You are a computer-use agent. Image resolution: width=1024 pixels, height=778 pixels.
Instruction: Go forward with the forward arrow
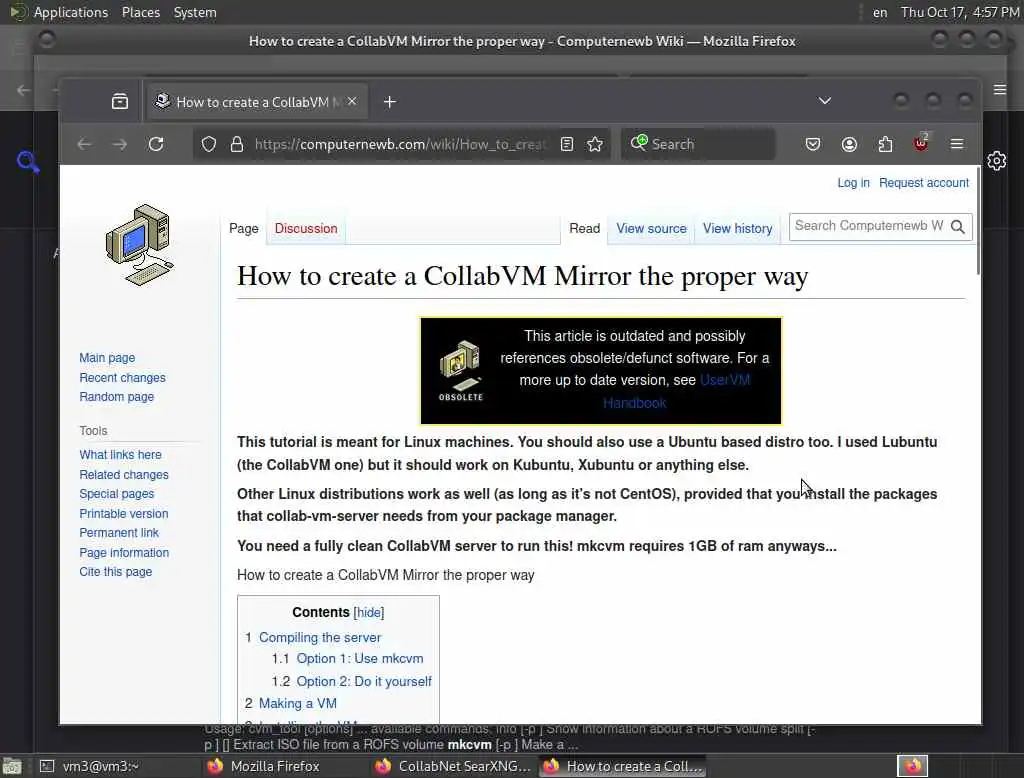pyautogui.click(x=120, y=144)
